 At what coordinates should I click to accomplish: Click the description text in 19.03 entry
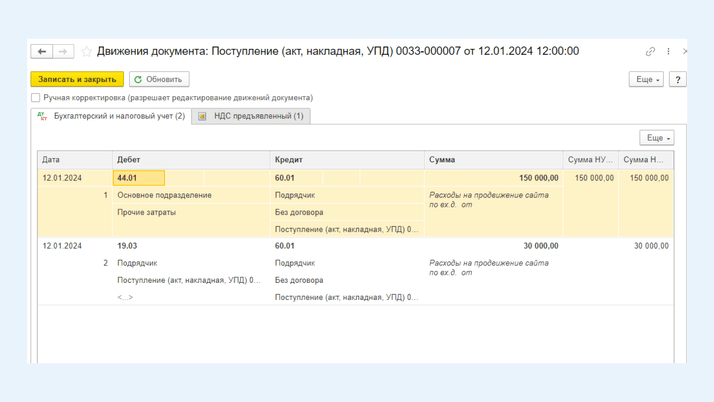489,268
